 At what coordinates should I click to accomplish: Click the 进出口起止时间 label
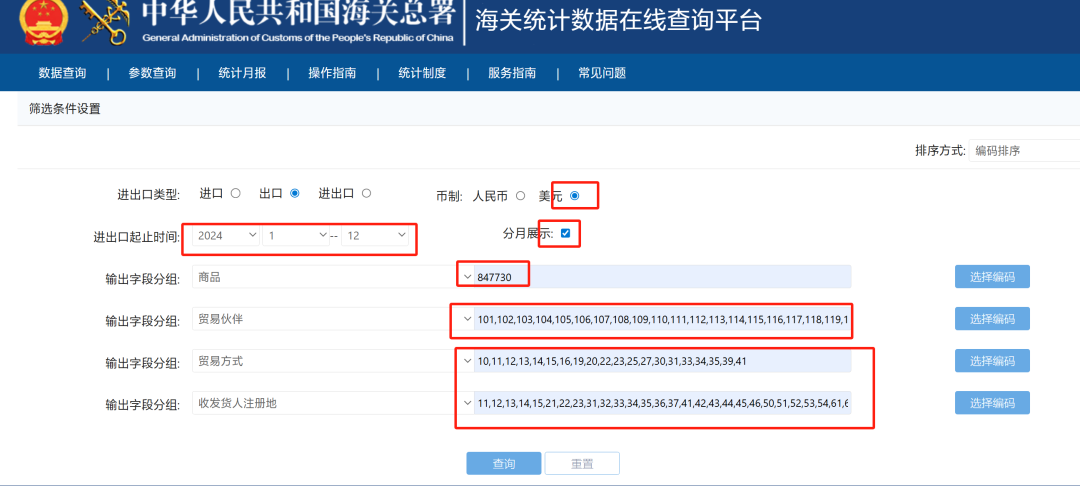pyautogui.click(x=136, y=237)
